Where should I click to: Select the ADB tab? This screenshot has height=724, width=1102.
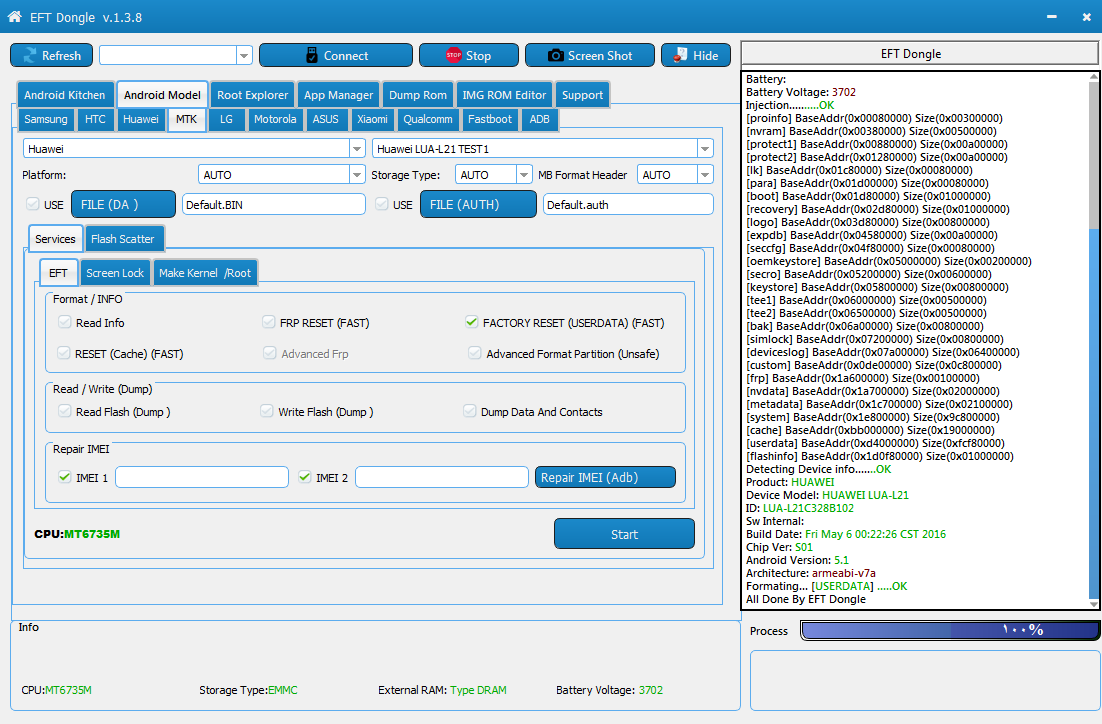(x=539, y=119)
